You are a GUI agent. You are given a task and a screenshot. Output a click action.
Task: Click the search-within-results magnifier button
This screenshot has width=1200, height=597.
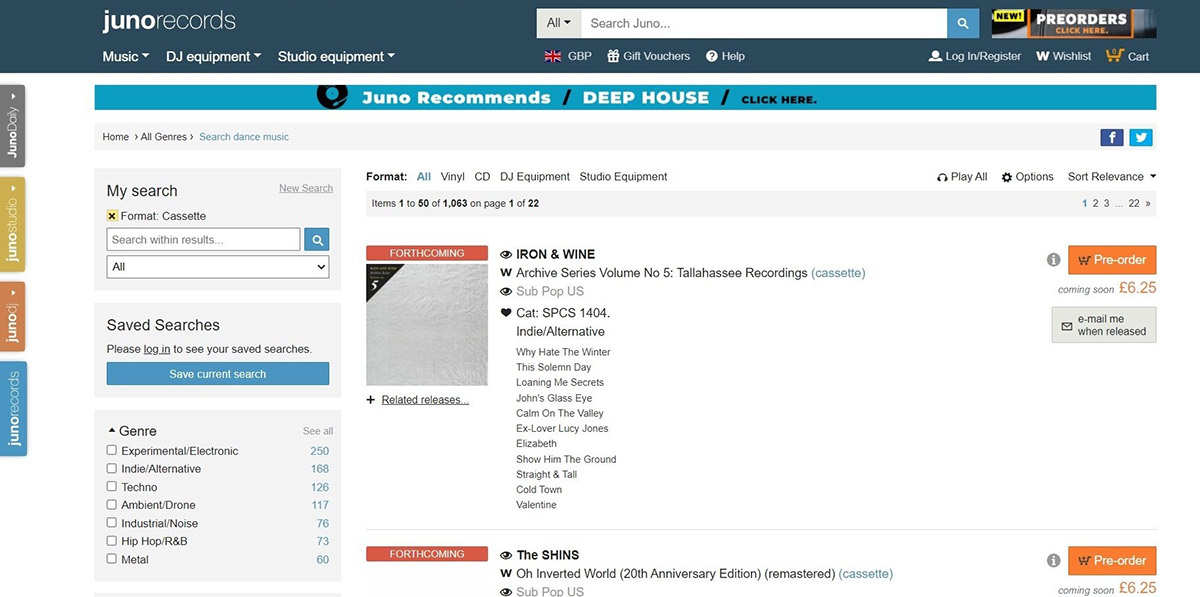pyautogui.click(x=316, y=240)
